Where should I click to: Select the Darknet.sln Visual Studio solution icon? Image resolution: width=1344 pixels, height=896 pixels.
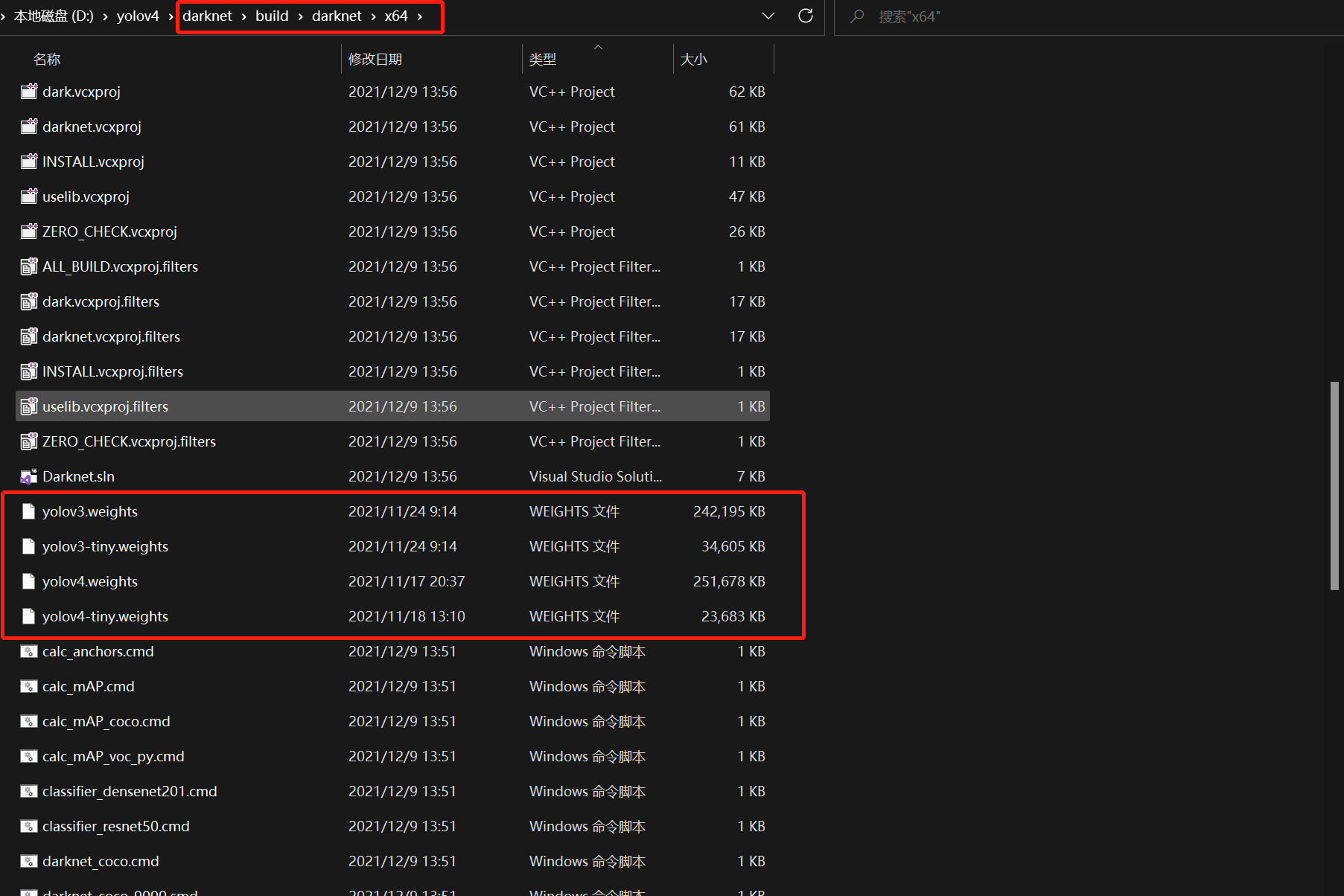point(28,476)
